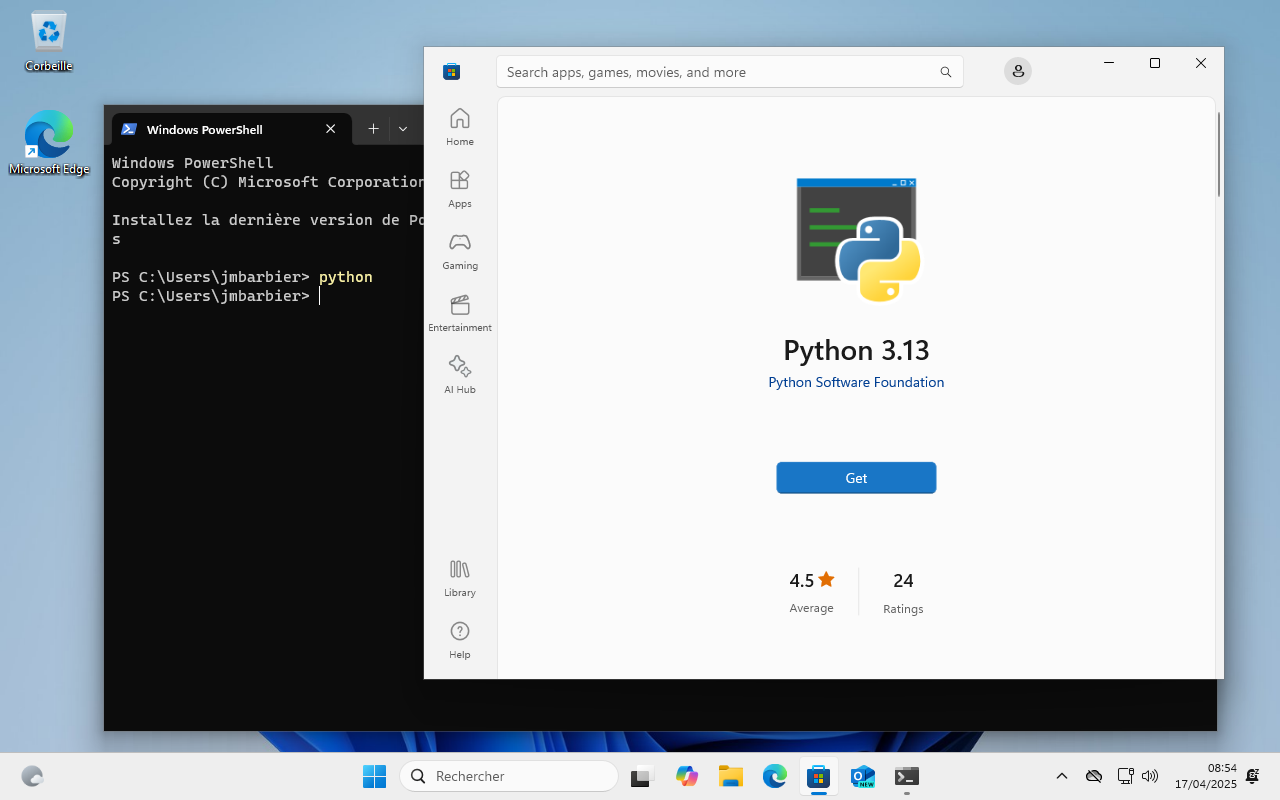Switch to Terminal via taskbar icon
Viewport: 1280px width, 800px height.
(x=907, y=776)
